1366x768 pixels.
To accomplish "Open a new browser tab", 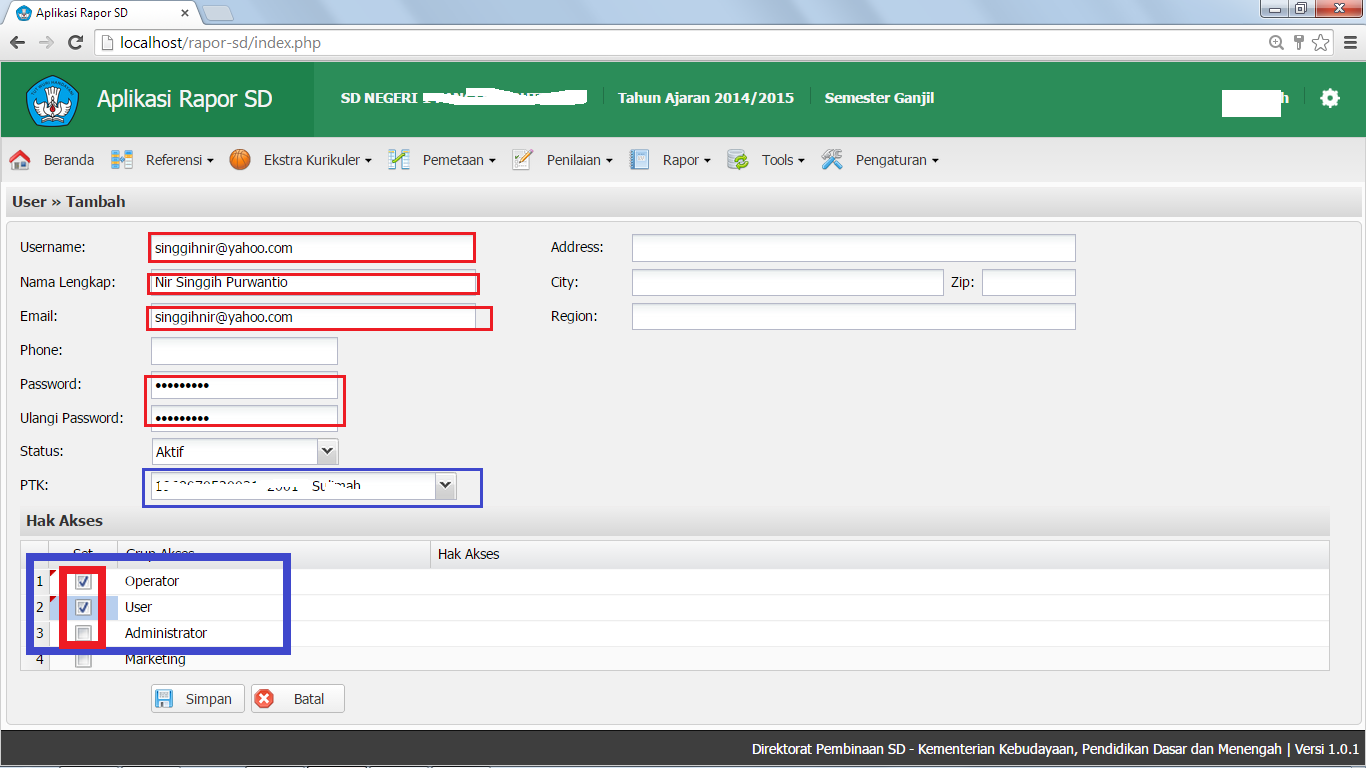I will pyautogui.click(x=218, y=13).
